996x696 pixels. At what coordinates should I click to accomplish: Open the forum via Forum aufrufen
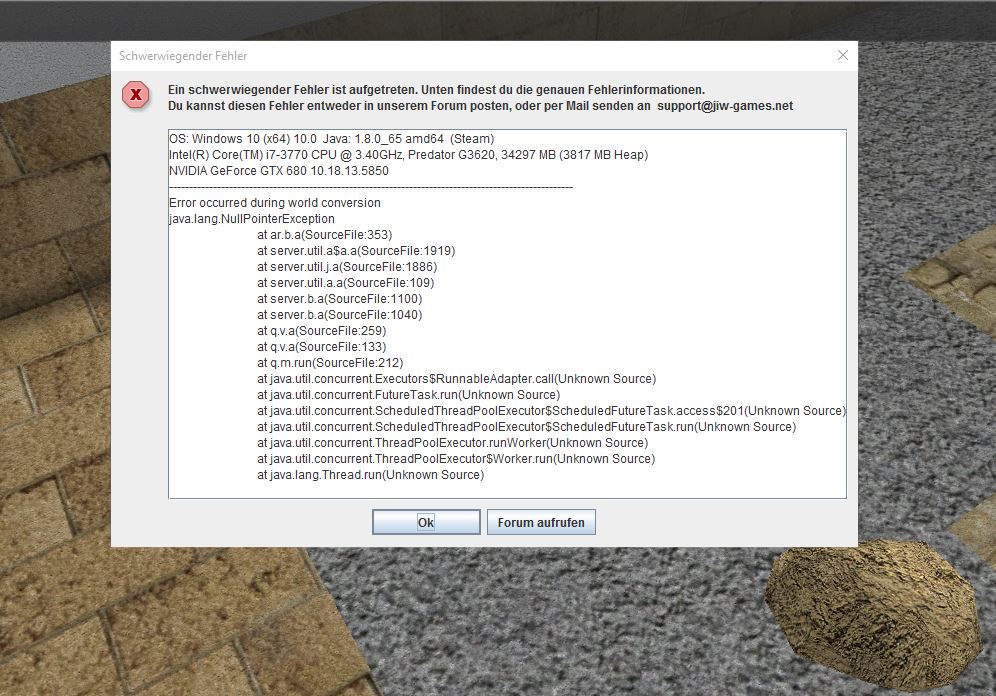click(541, 522)
